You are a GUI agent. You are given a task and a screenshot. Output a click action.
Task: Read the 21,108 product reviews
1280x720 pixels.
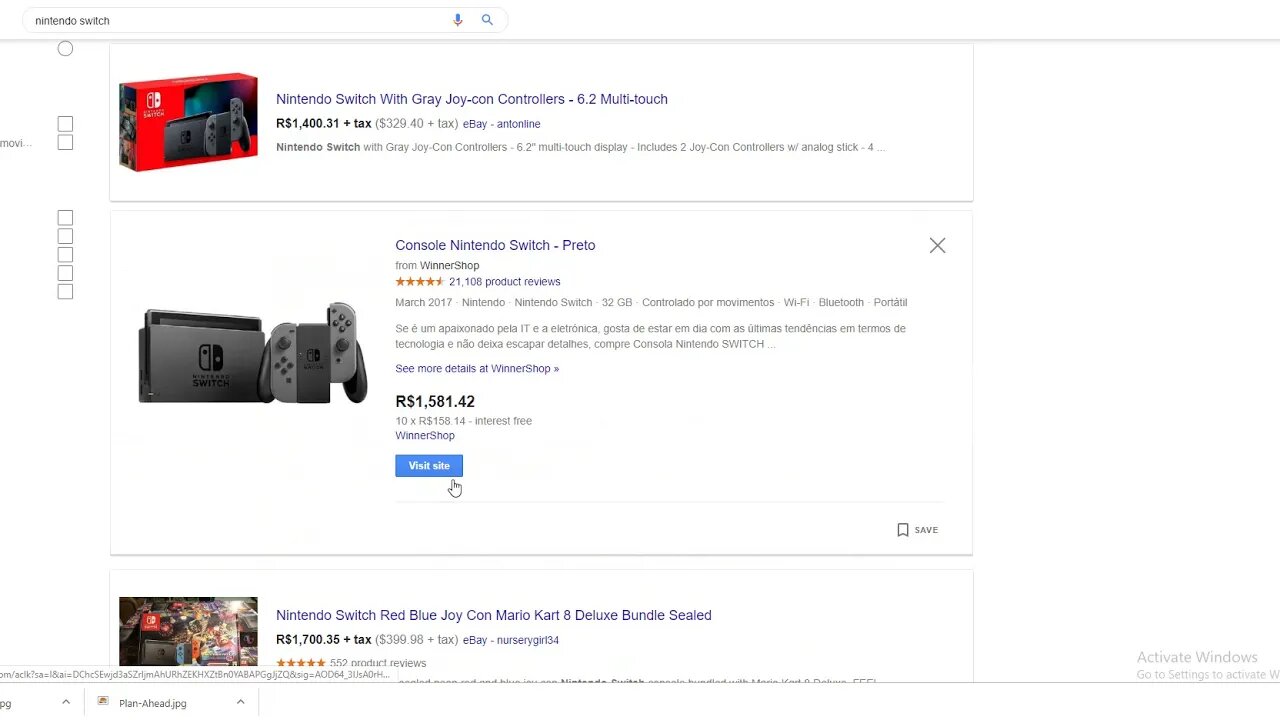pos(504,282)
